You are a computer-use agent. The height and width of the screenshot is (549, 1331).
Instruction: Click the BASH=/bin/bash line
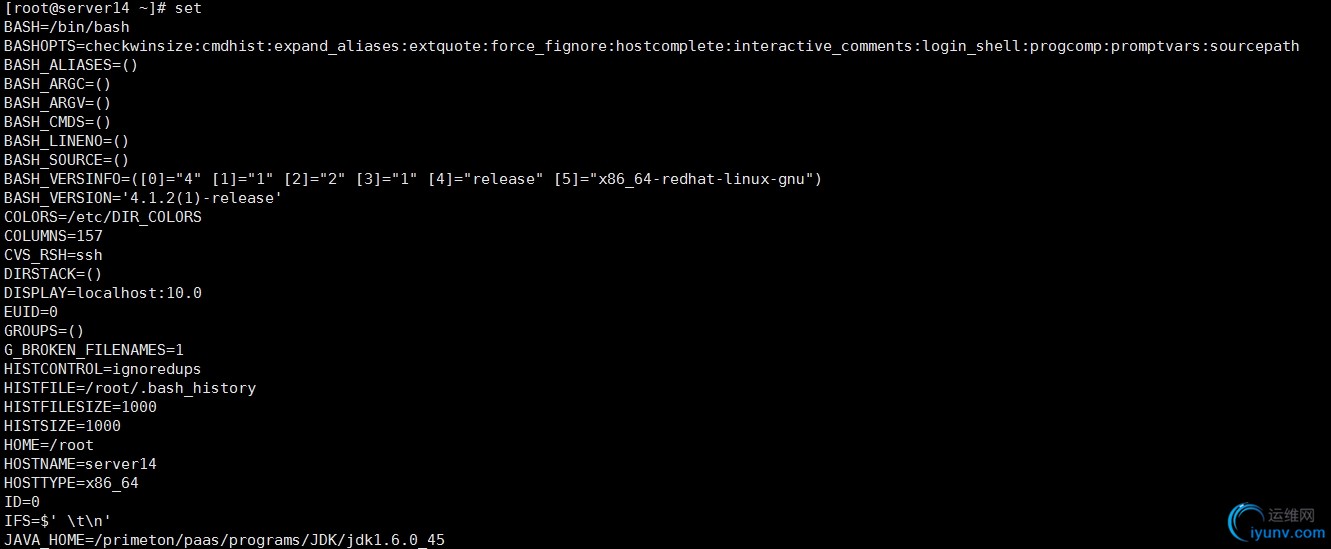coord(67,27)
